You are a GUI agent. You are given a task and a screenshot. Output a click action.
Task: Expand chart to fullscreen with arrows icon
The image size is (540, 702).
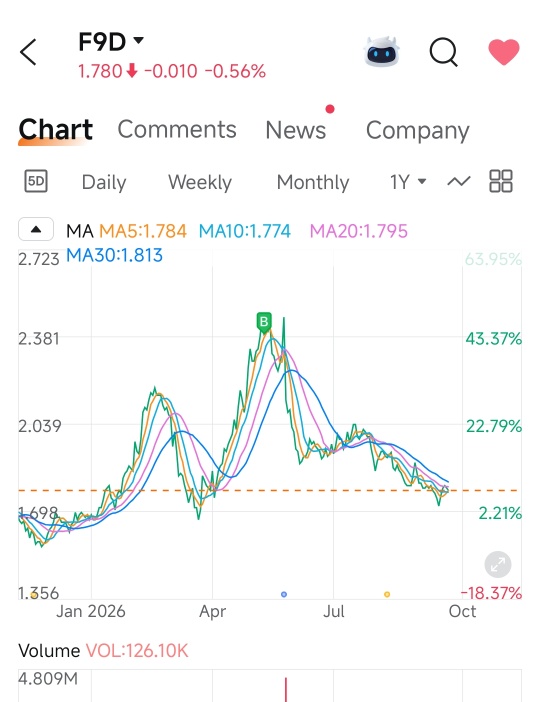pyautogui.click(x=498, y=565)
